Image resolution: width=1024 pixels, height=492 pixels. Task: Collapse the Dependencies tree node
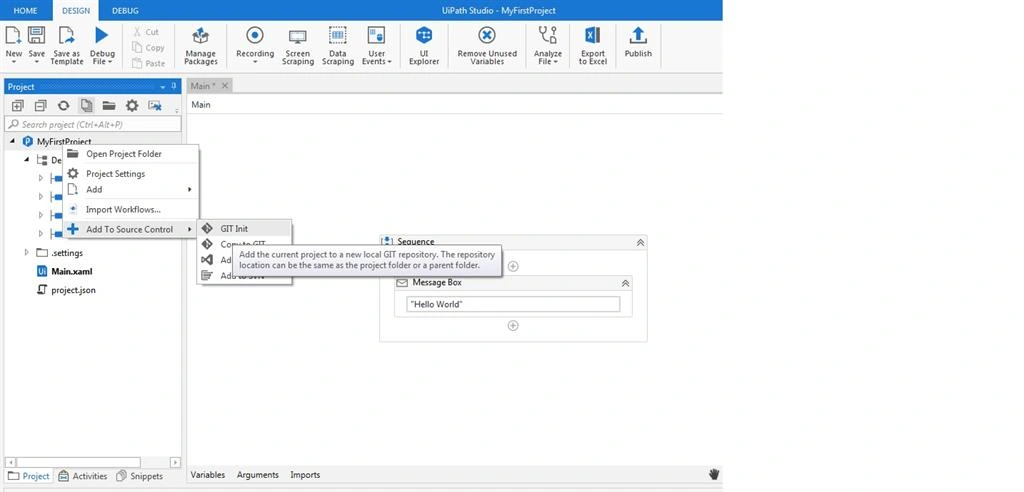(x=27, y=159)
